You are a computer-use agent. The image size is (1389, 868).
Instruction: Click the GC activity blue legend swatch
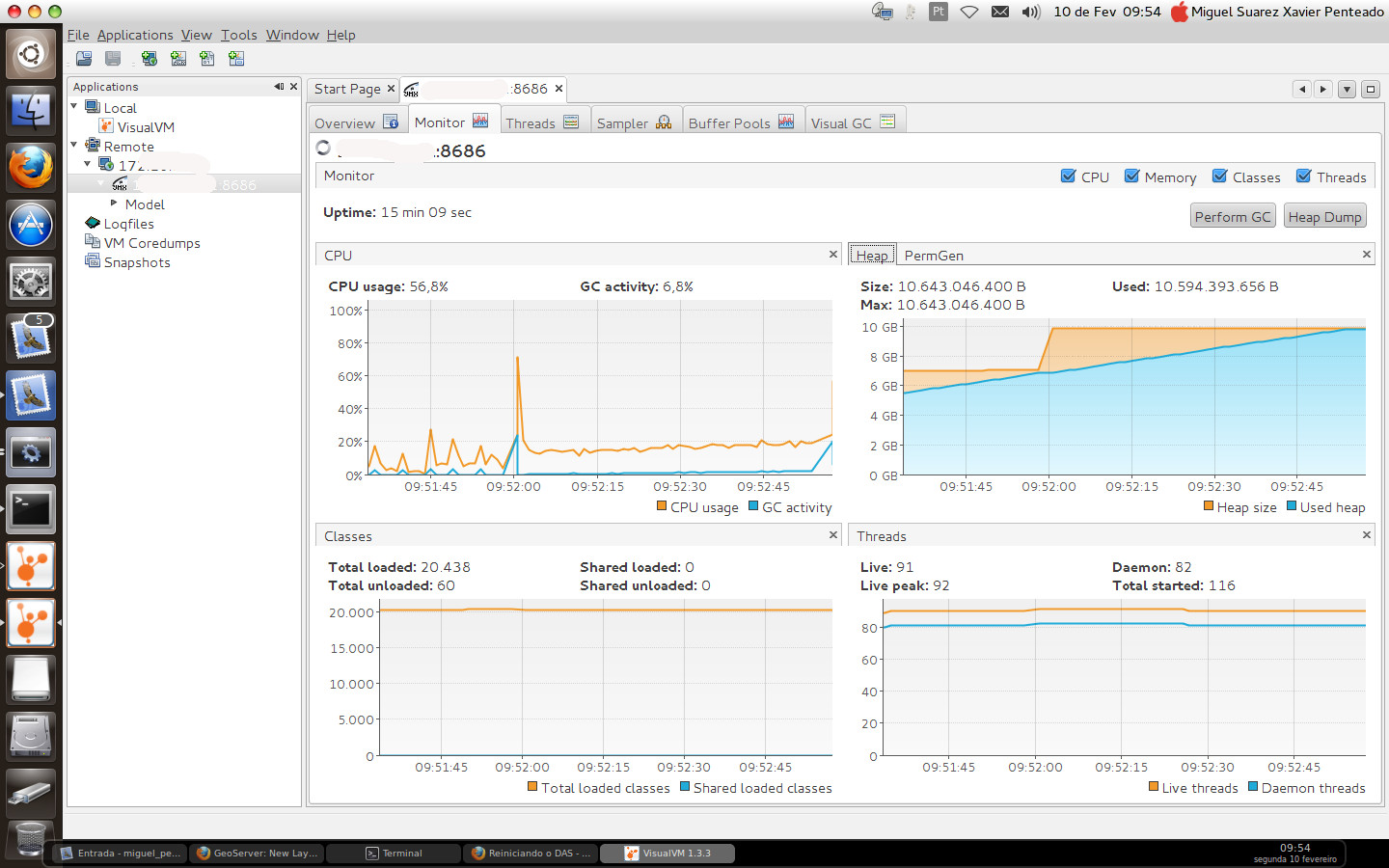[753, 506]
